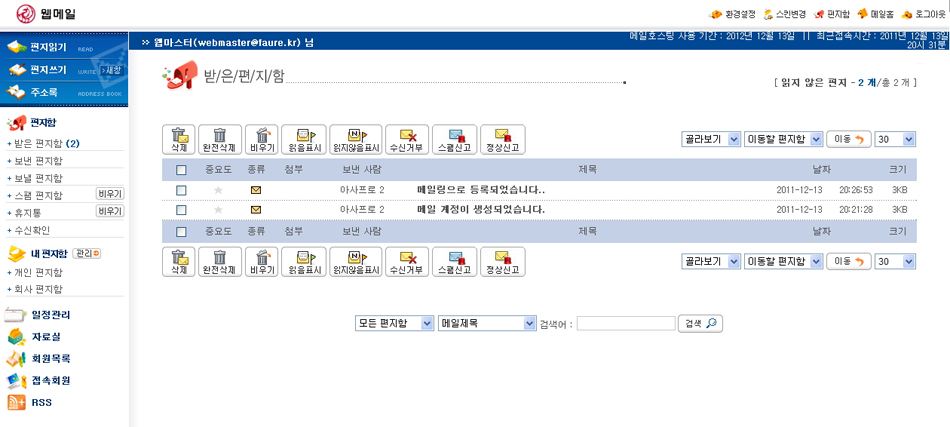Select checkbox for 메일 계정이 생성되었습니다 email
The height and width of the screenshot is (427, 950).
[181, 210]
